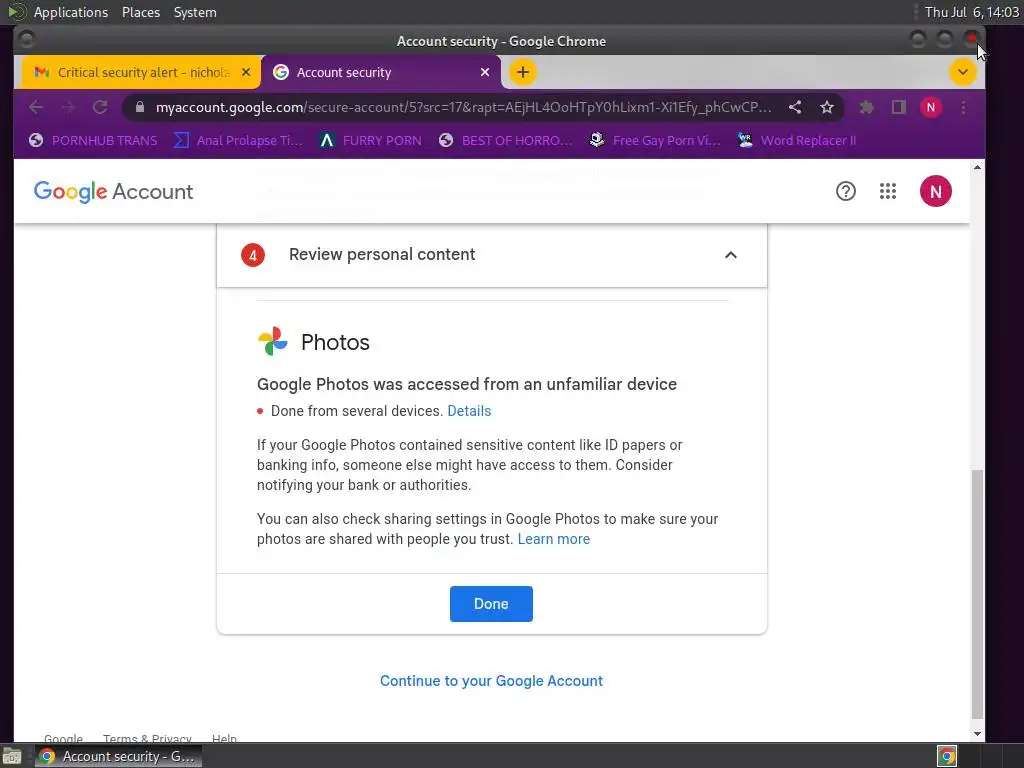Select the Account security tab
Image resolution: width=1024 pixels, height=768 pixels.
381,72
